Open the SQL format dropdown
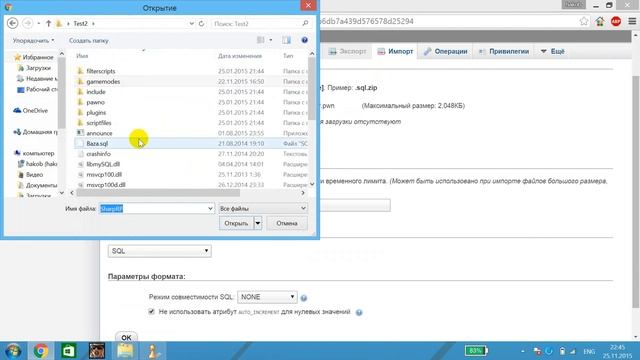640x360 pixels. click(160, 251)
